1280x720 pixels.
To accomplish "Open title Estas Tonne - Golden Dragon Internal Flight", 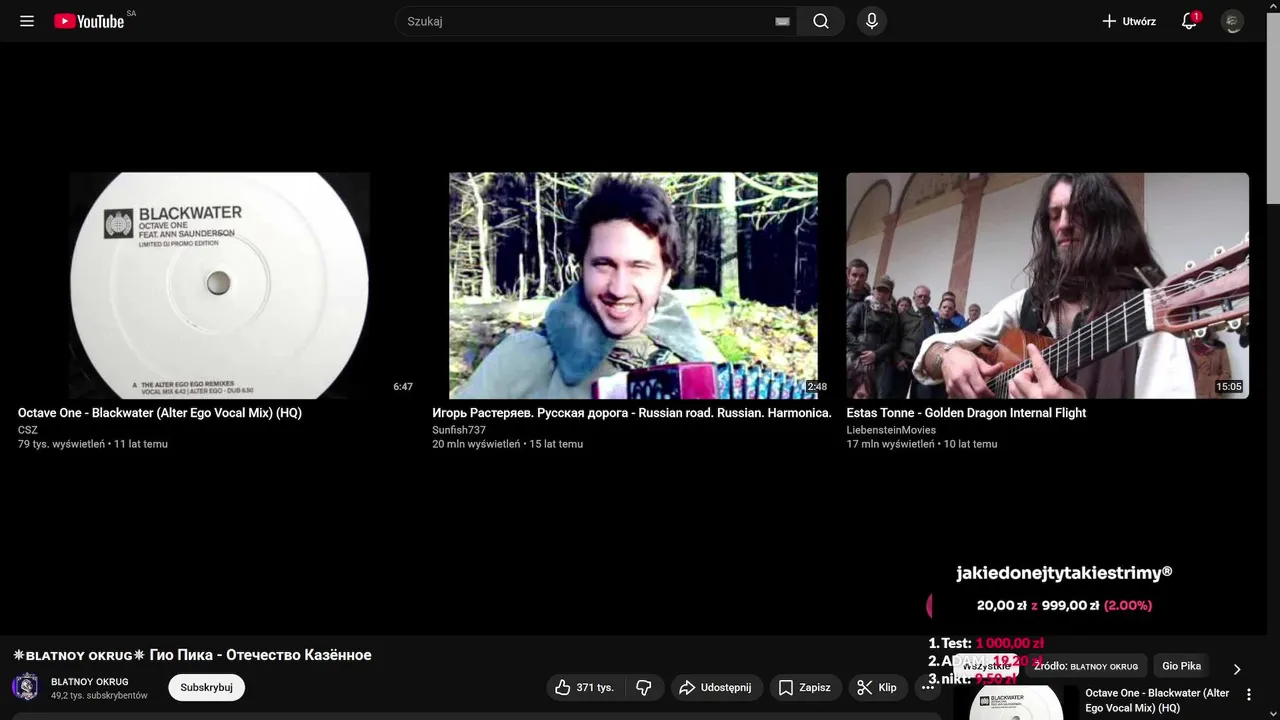I will pos(966,413).
